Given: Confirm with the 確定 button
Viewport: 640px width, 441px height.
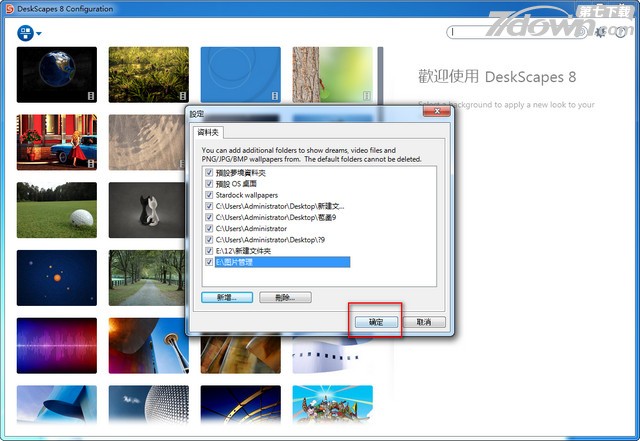Looking at the screenshot, I should 376,322.
